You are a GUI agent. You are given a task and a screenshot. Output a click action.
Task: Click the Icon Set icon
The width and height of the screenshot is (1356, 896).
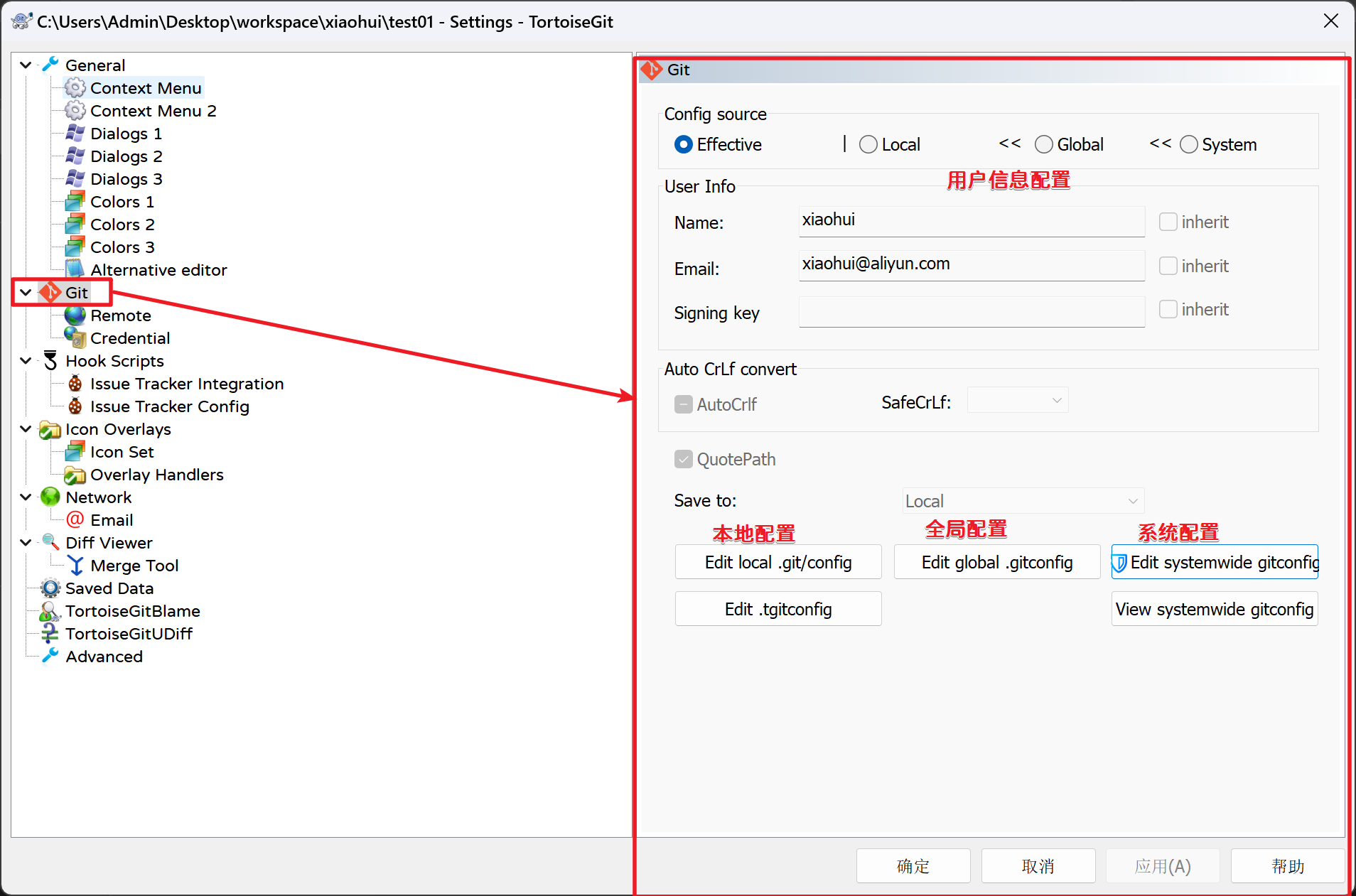[75, 451]
